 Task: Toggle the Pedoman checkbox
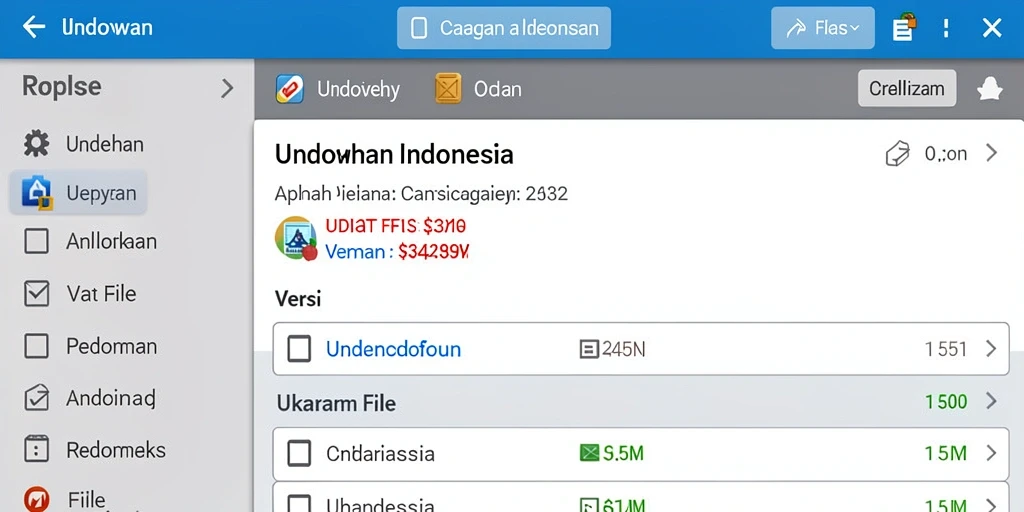pos(36,345)
